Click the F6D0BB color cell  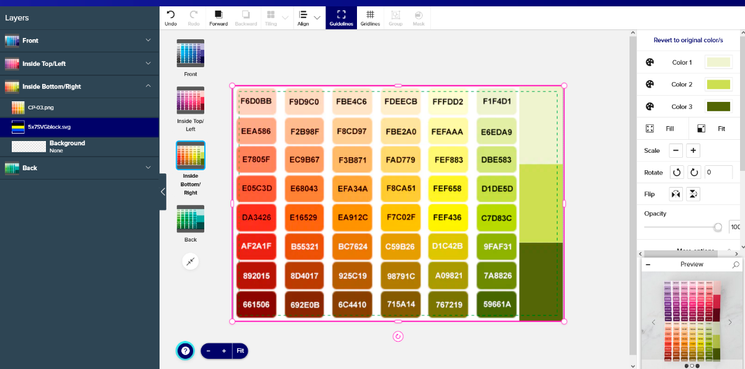tap(256, 101)
